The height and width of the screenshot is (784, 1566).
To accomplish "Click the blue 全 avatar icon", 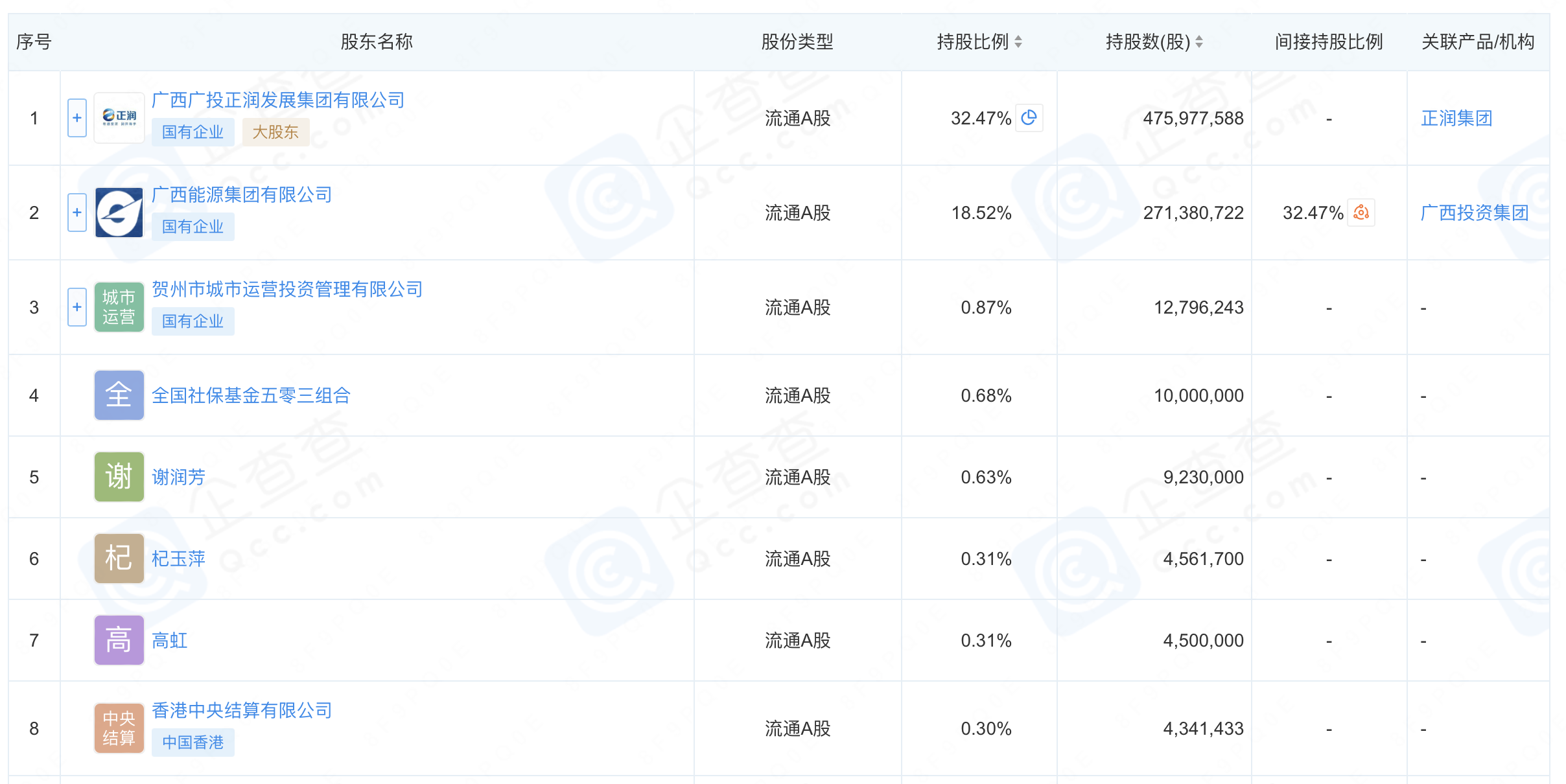I will (x=119, y=395).
